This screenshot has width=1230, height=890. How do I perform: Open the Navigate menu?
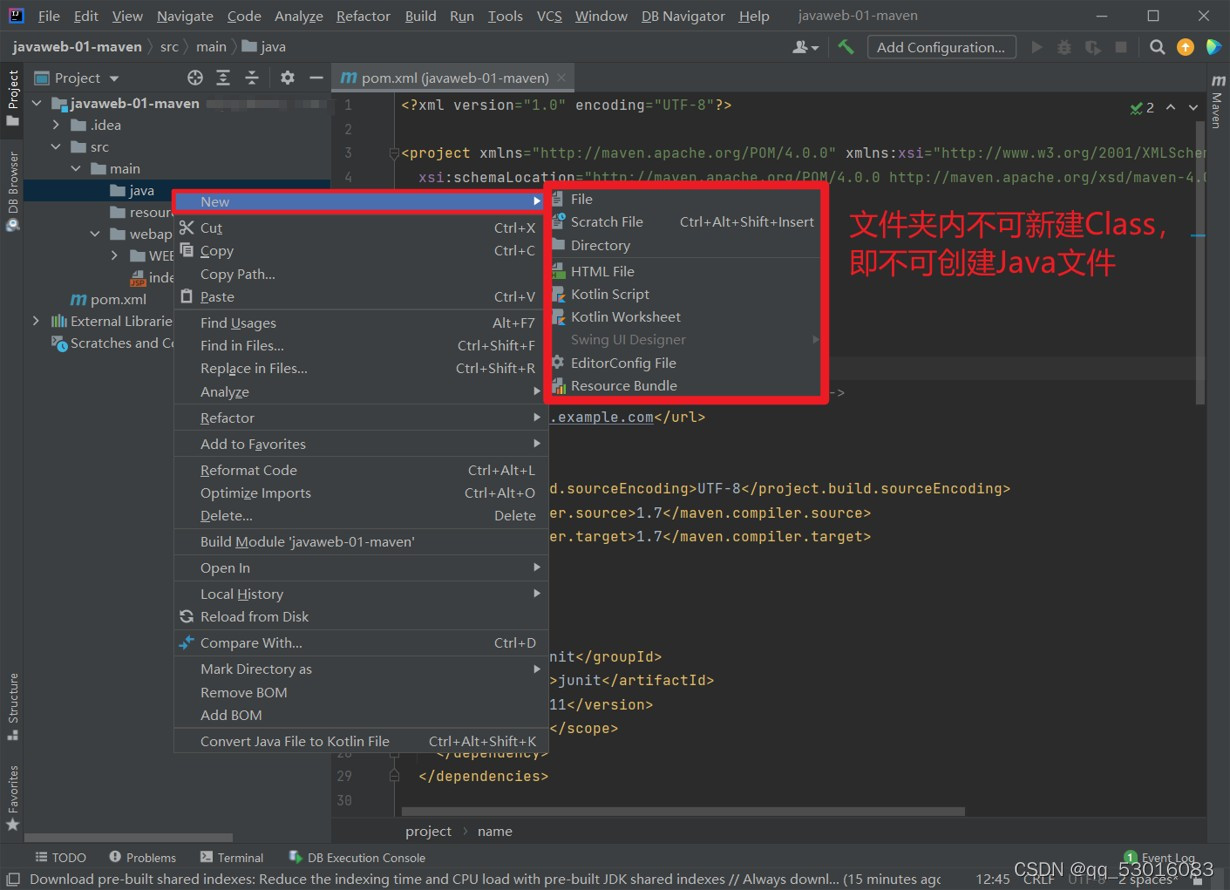pyautogui.click(x=185, y=16)
